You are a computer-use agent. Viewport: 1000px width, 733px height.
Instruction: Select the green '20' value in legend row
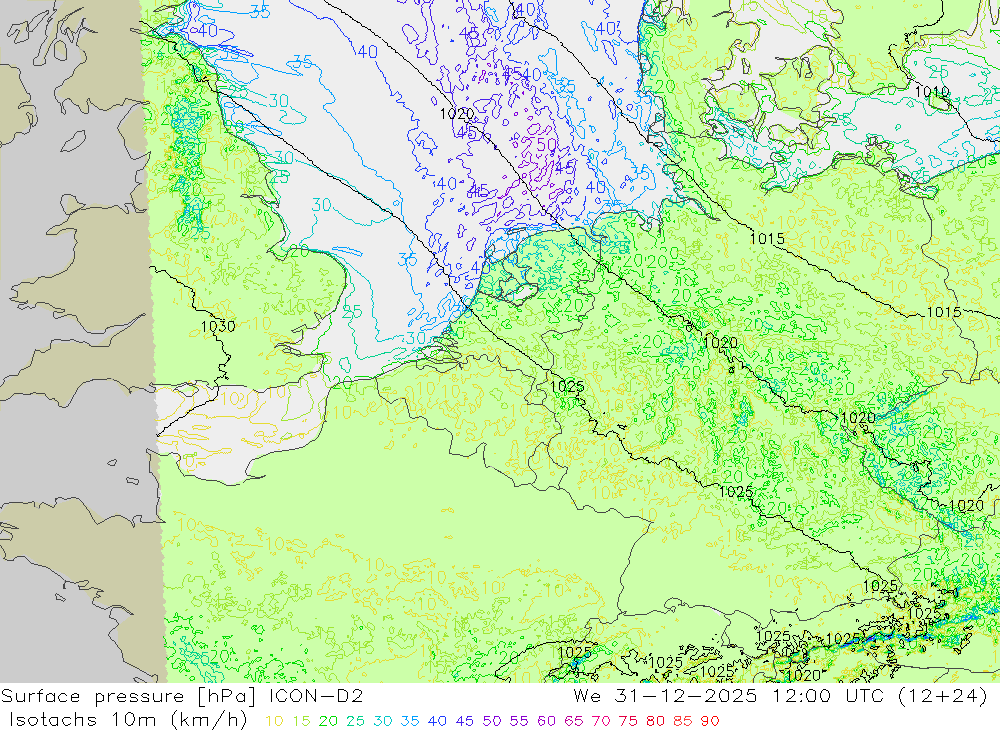click(x=328, y=721)
